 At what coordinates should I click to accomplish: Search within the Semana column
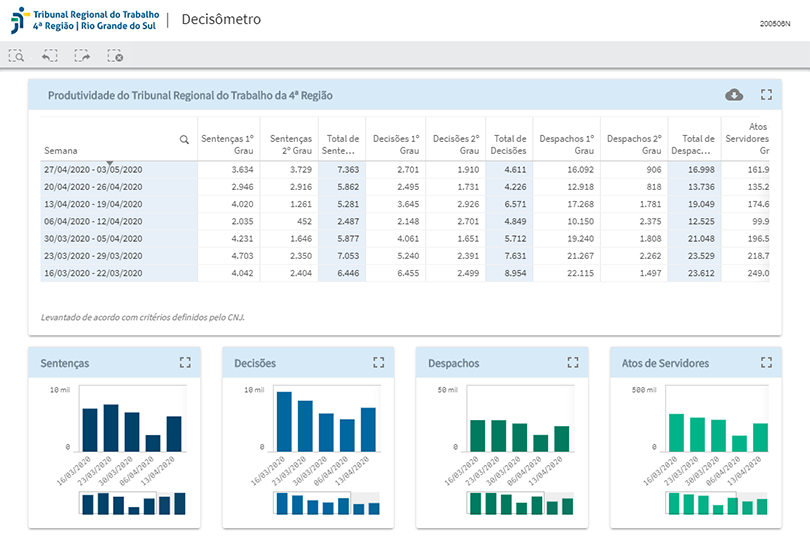pos(184,140)
